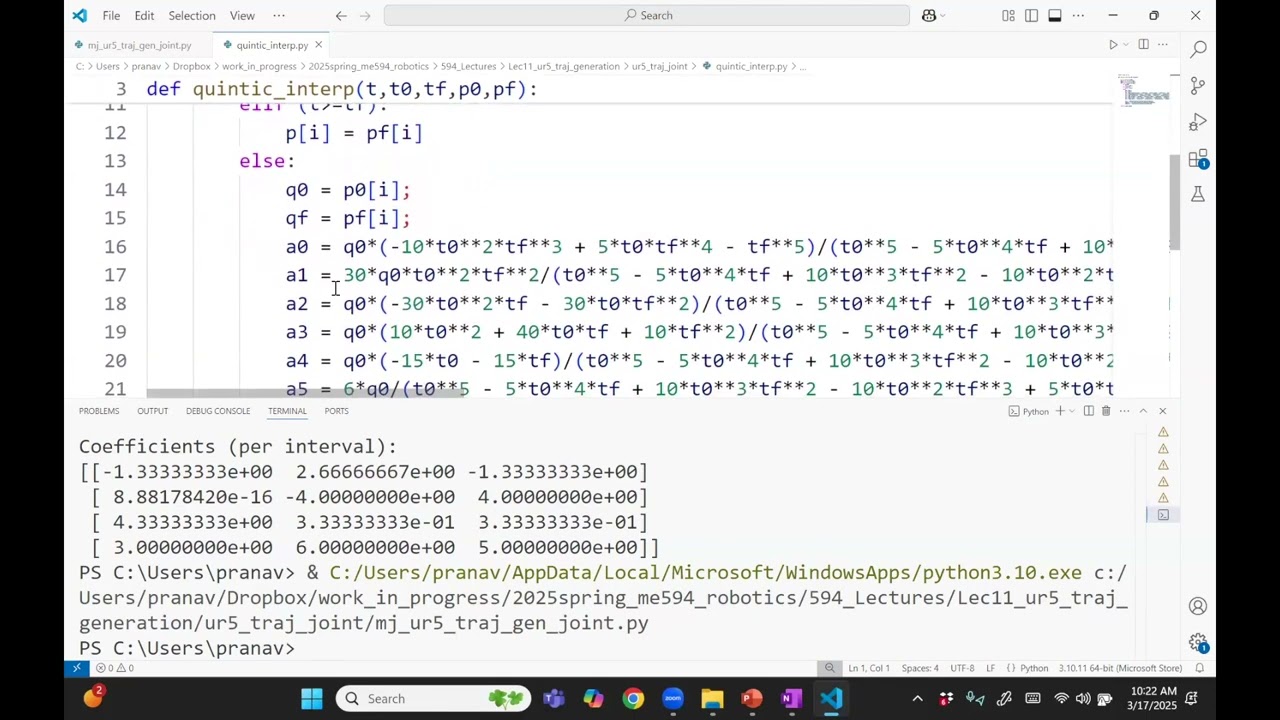Click the Lec11_ur5_traj_generation breadcrumb
The height and width of the screenshot is (720, 1280).
click(x=563, y=66)
